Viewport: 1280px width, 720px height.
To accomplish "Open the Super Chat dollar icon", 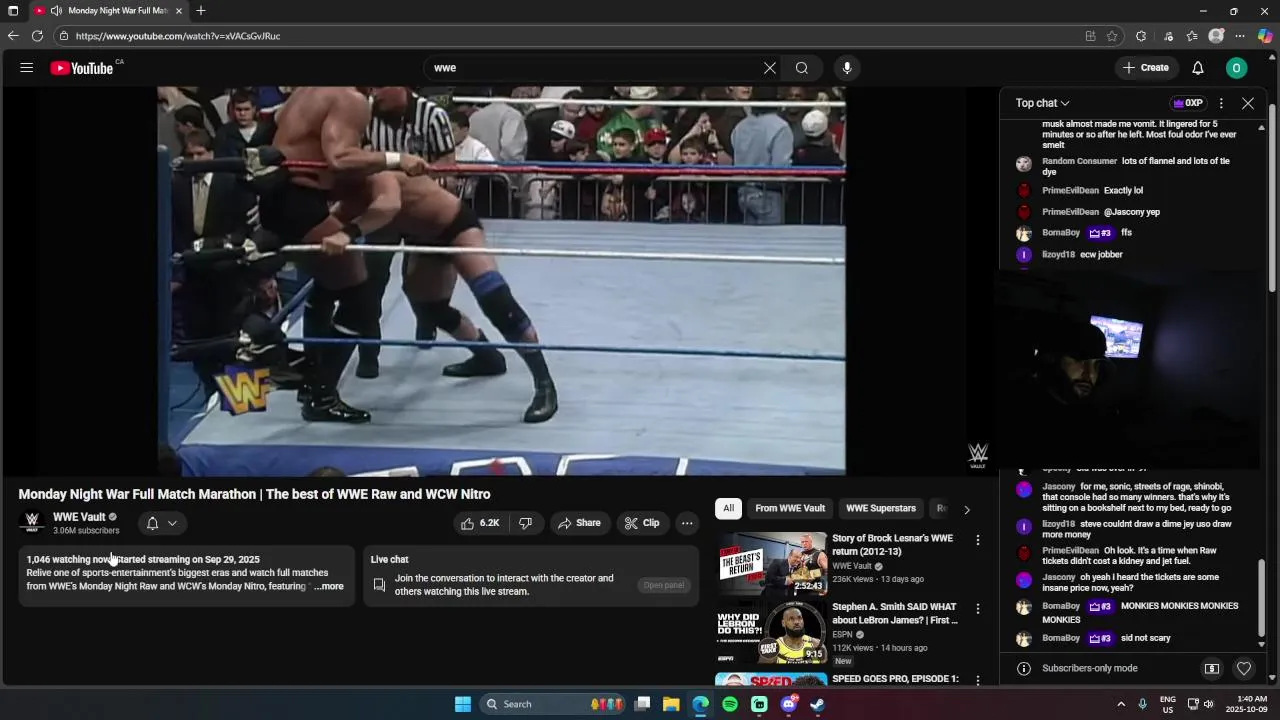I will tap(1212, 668).
